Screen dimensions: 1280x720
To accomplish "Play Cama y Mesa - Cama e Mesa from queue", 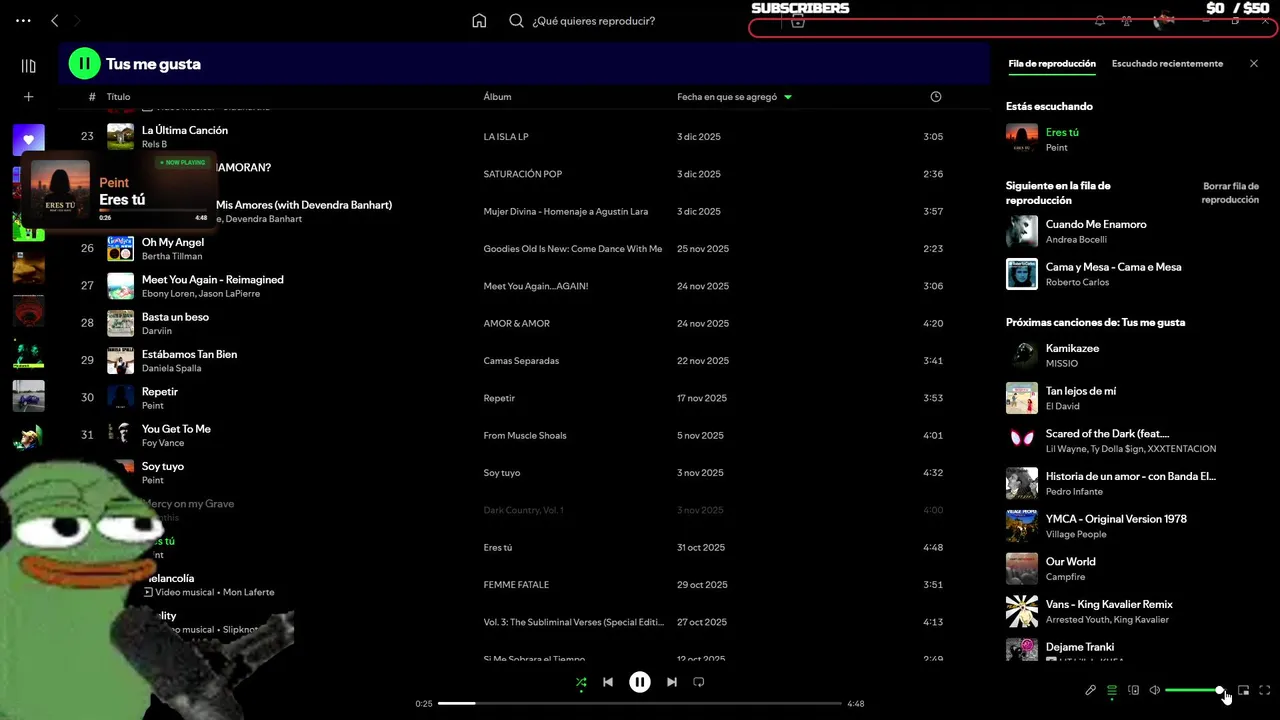I will (x=1113, y=267).
